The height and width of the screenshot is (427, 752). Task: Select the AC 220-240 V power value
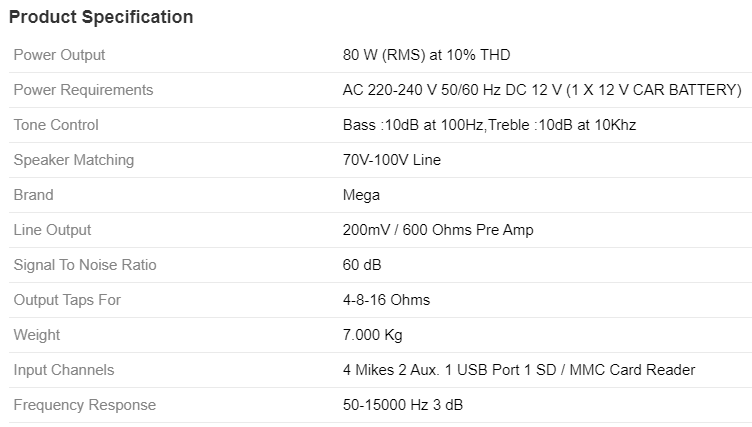pyautogui.click(x=542, y=90)
